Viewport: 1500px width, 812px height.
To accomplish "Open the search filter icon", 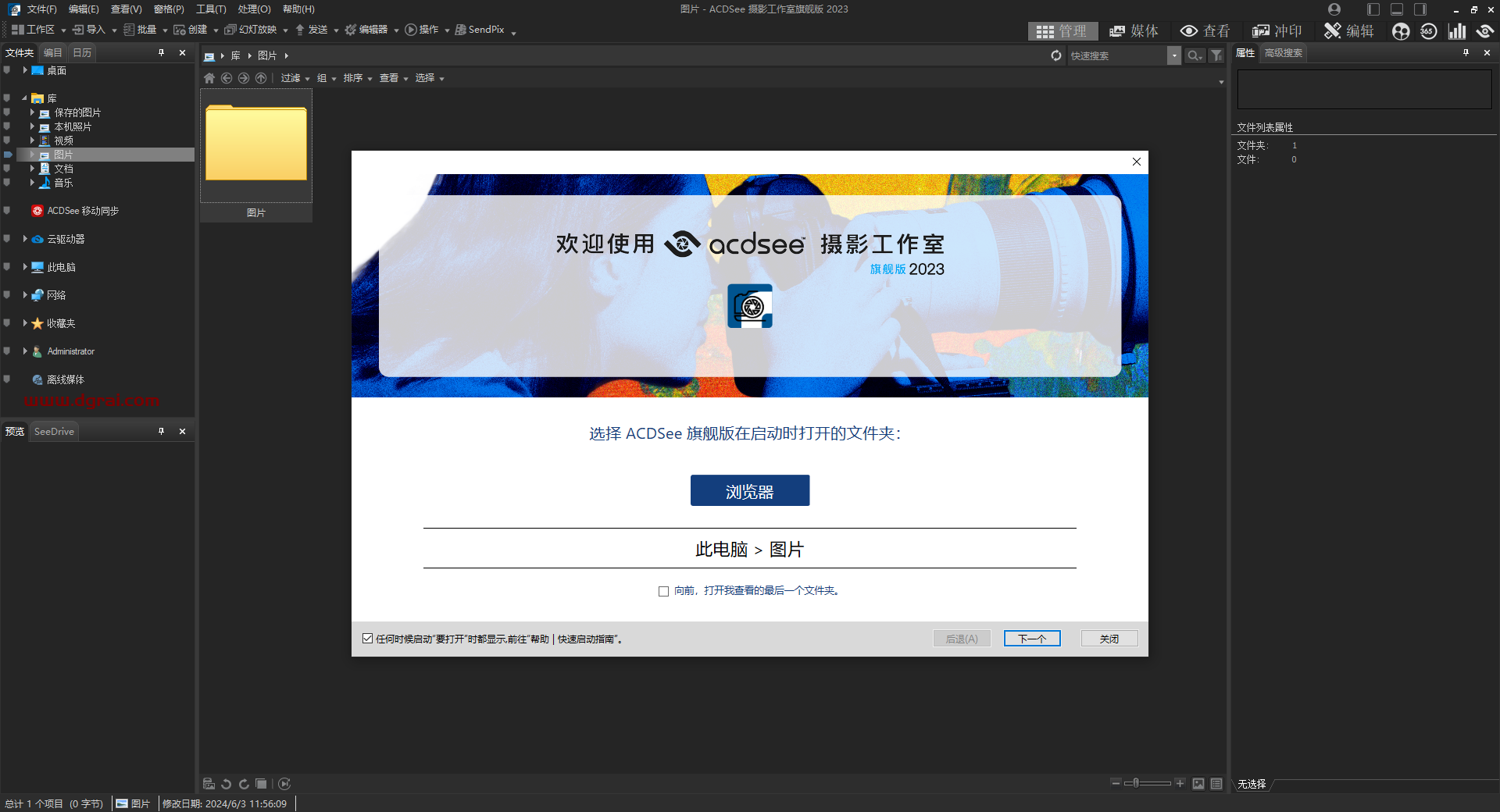I will pos(1216,55).
